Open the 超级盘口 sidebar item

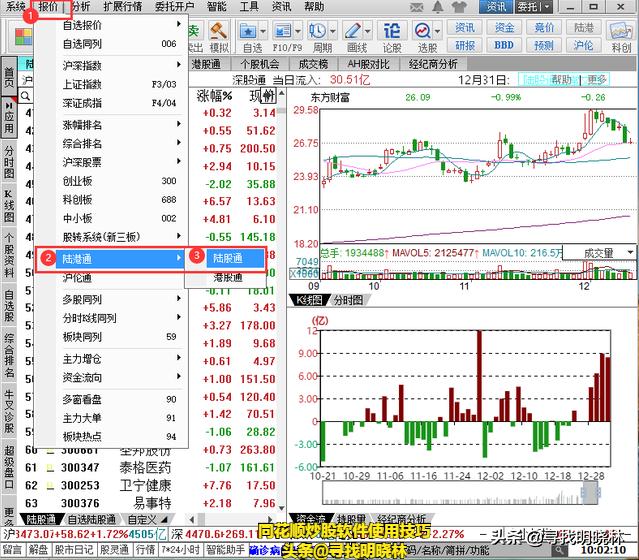(x=9, y=467)
